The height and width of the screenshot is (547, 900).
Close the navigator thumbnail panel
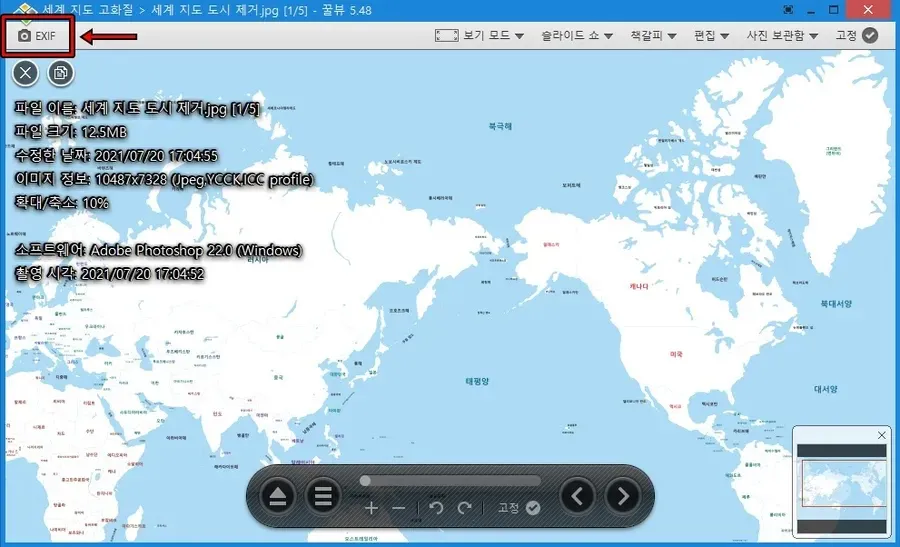tap(882, 436)
